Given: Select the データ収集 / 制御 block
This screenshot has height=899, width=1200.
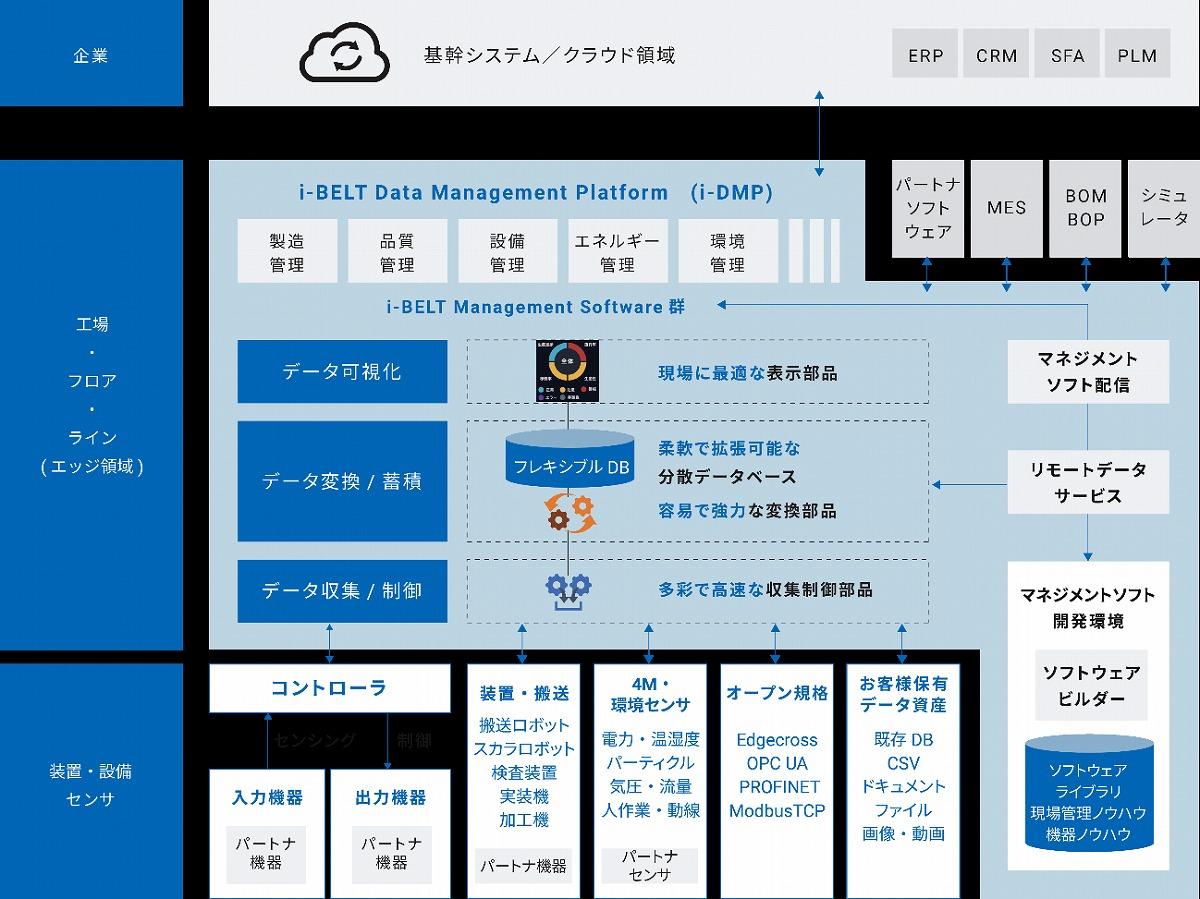Looking at the screenshot, I should [342, 591].
